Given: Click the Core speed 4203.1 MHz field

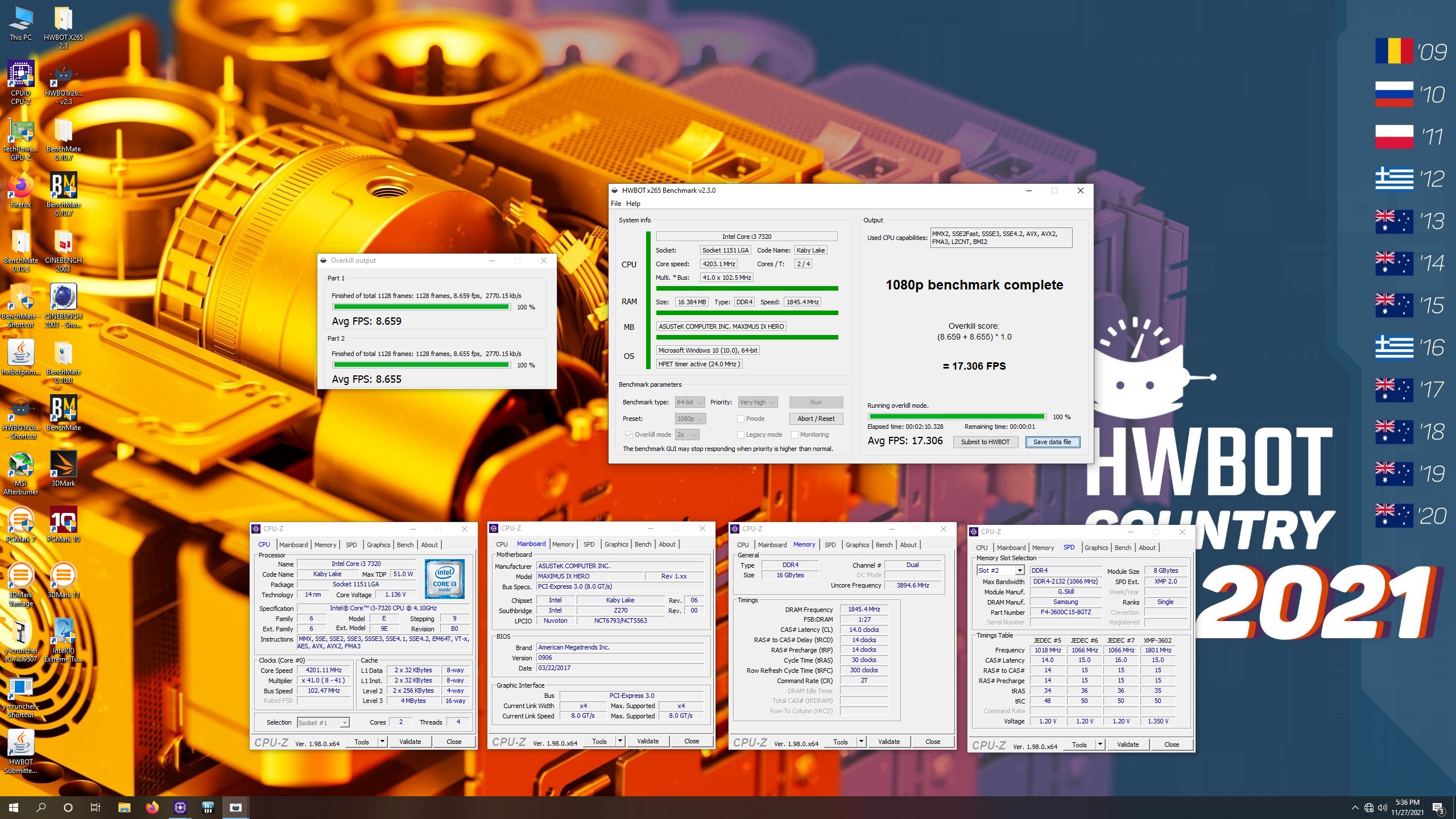Looking at the screenshot, I should coord(719,264).
